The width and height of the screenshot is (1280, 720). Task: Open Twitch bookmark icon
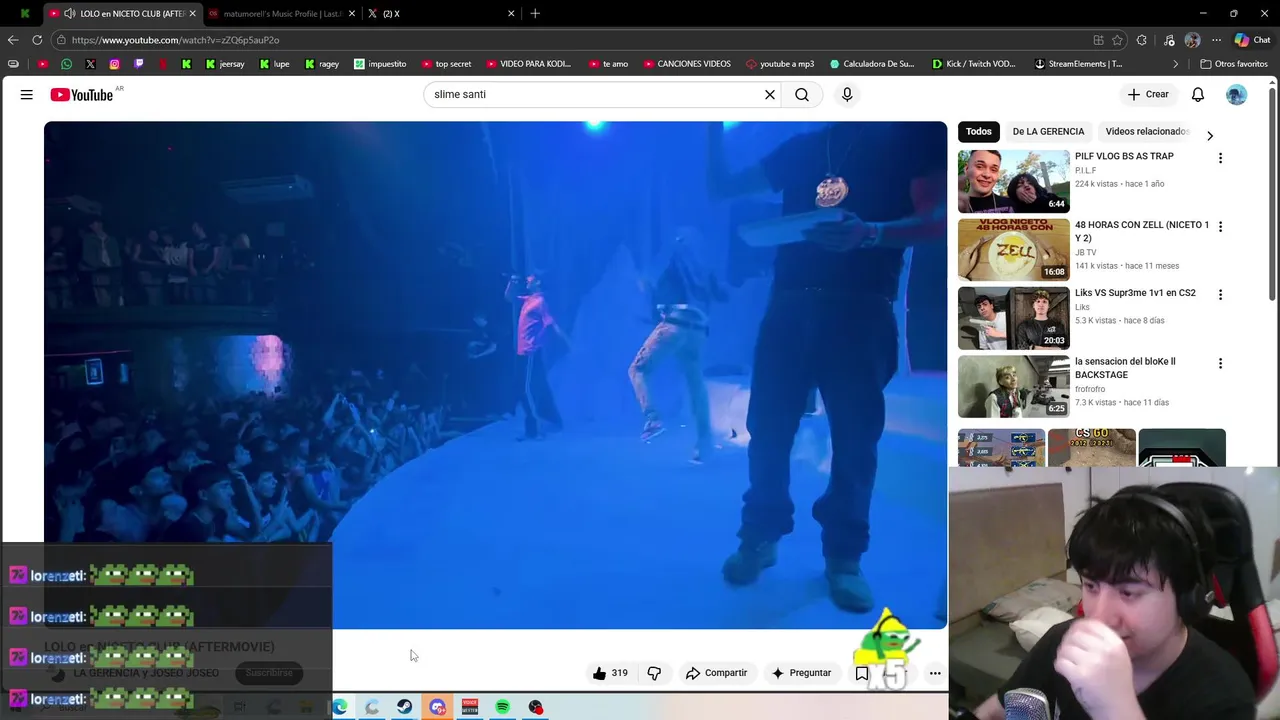coord(138,64)
